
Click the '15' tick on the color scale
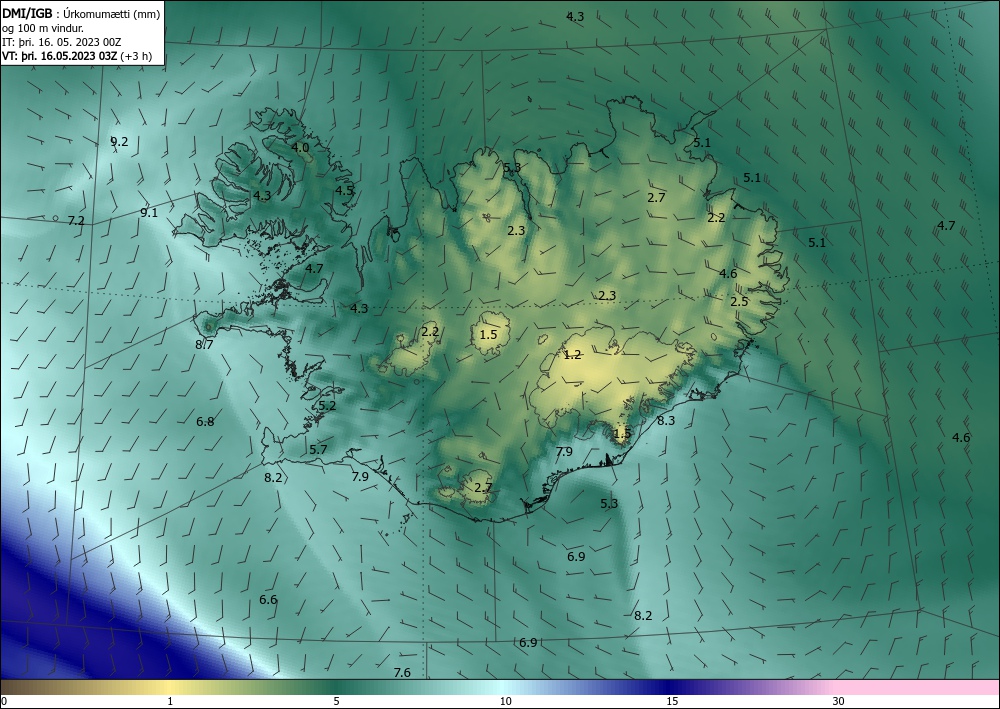point(672,701)
